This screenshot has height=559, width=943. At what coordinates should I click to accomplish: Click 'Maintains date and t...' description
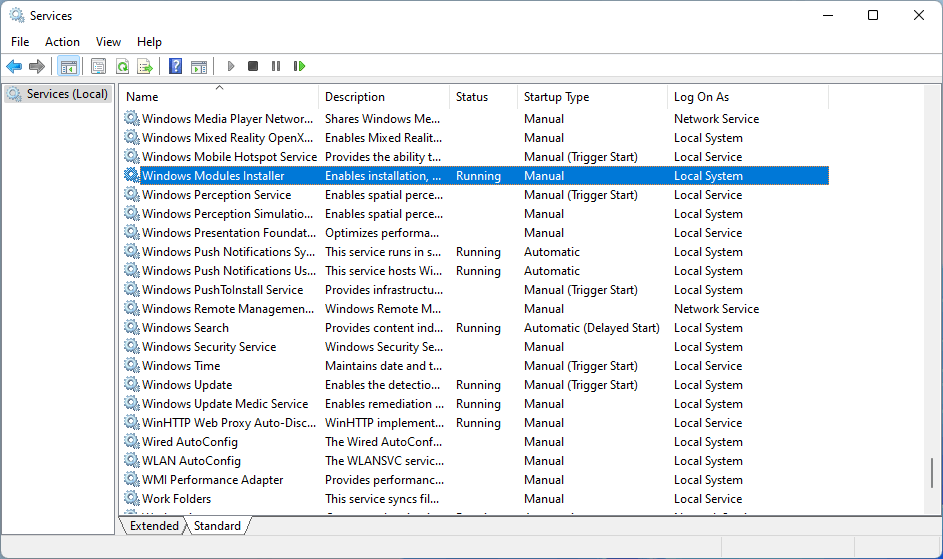pos(383,365)
